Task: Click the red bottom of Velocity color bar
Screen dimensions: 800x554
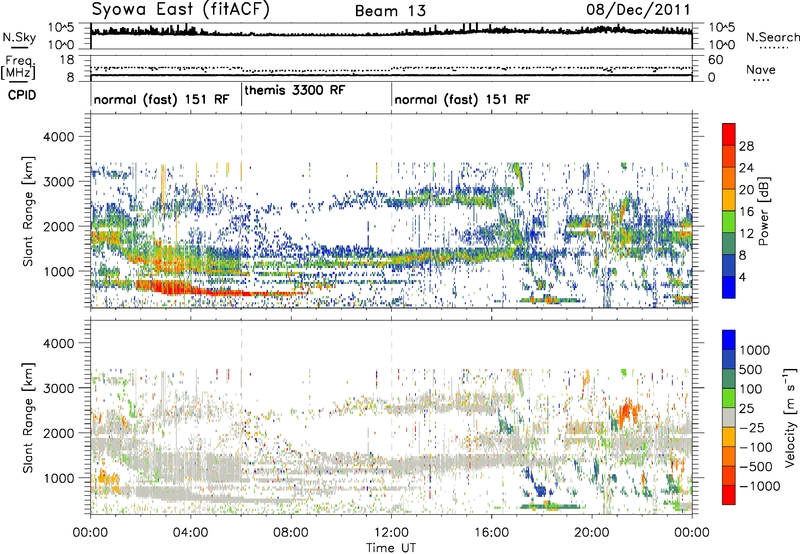Action: pos(729,495)
